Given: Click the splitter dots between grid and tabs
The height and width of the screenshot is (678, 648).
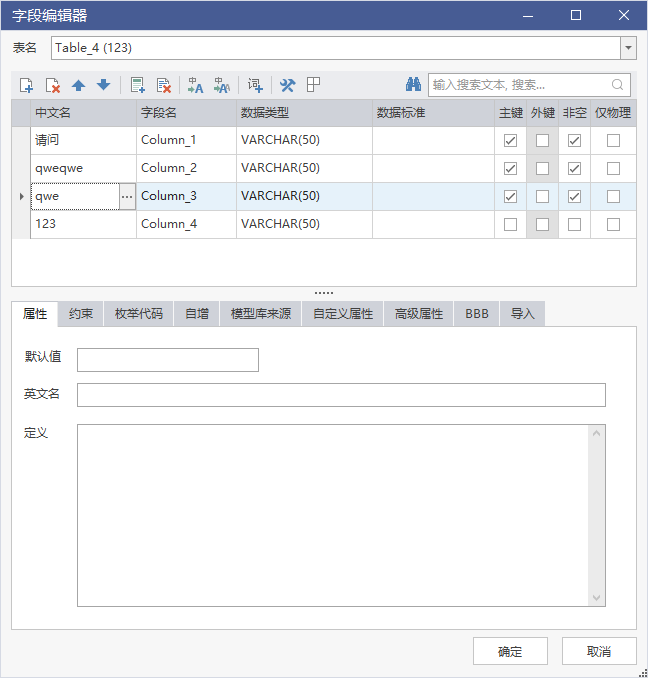Looking at the screenshot, I should (324, 293).
